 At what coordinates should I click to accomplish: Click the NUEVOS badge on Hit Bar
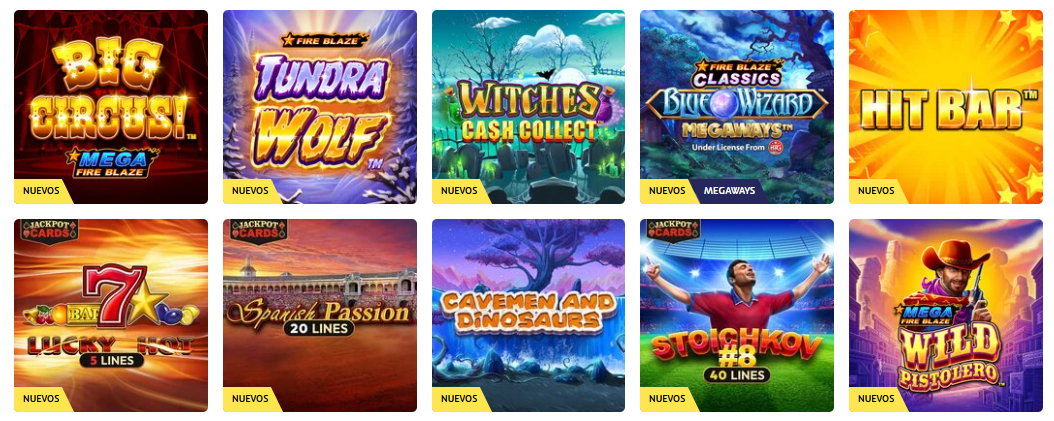876,191
